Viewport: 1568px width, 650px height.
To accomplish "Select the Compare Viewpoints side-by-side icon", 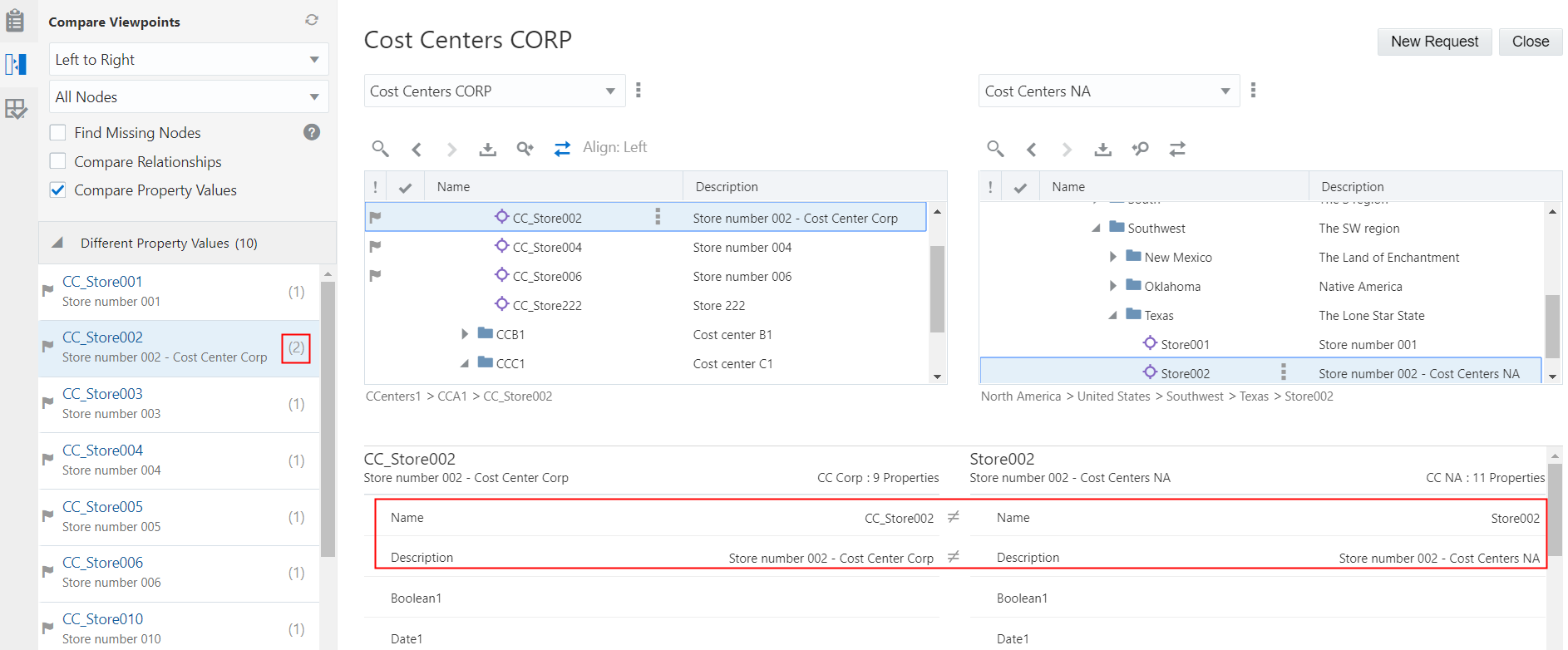I will (x=16, y=64).
